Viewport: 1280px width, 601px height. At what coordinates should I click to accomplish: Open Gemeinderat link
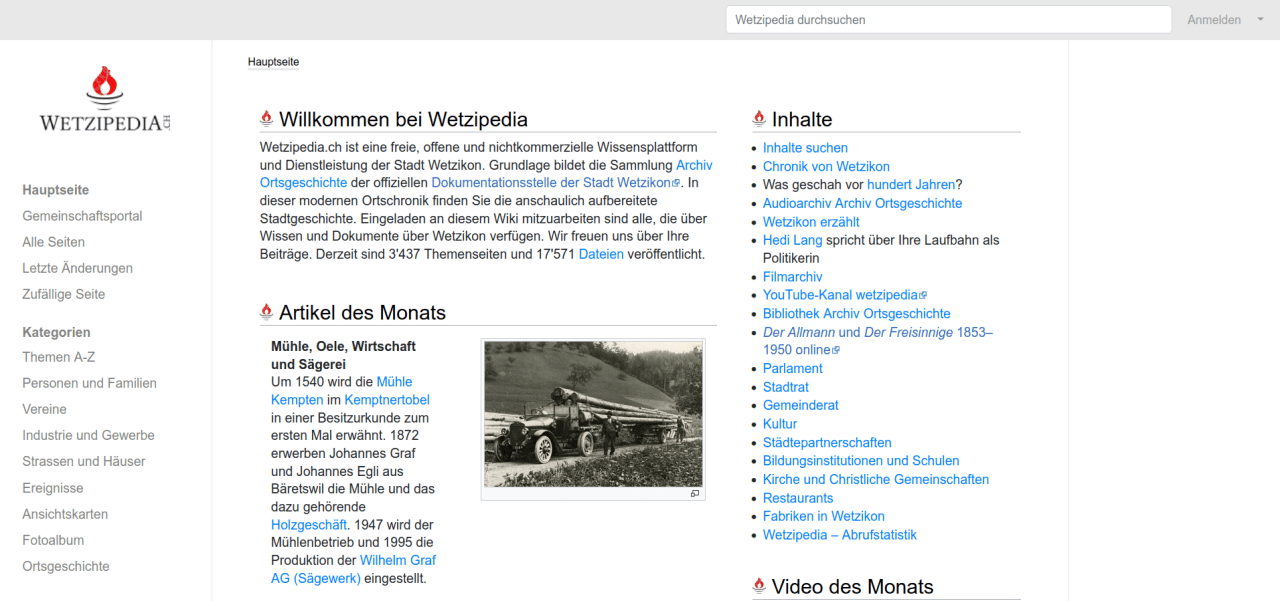tap(801, 406)
